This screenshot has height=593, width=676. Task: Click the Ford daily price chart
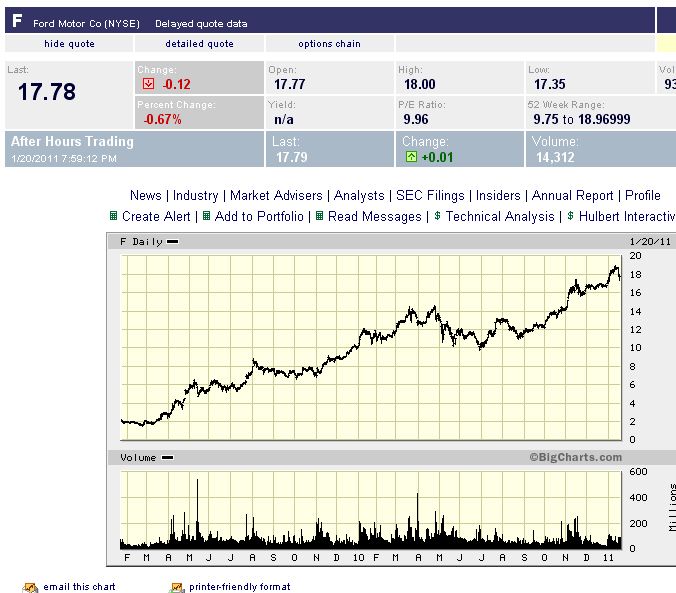tap(371, 348)
